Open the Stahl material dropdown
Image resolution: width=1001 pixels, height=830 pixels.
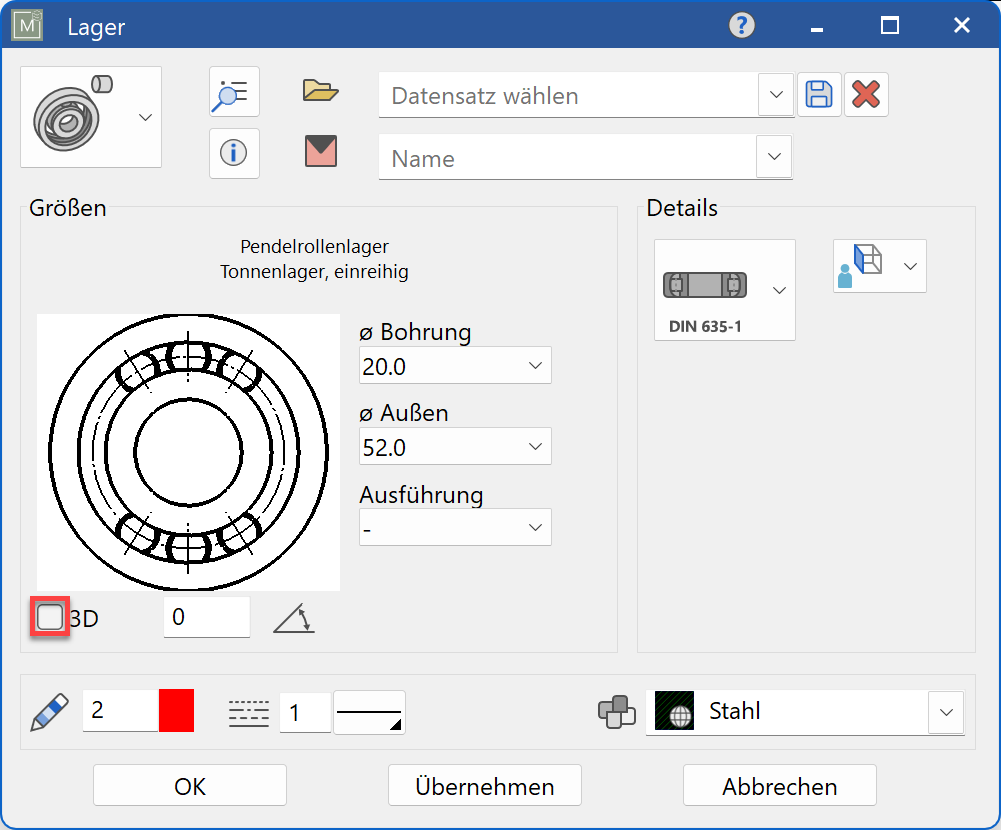click(x=945, y=712)
